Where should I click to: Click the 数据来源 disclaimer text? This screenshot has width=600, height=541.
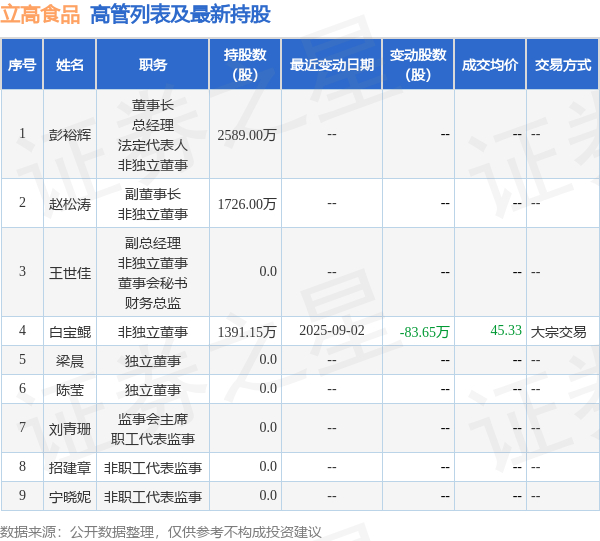pyautogui.click(x=161, y=532)
